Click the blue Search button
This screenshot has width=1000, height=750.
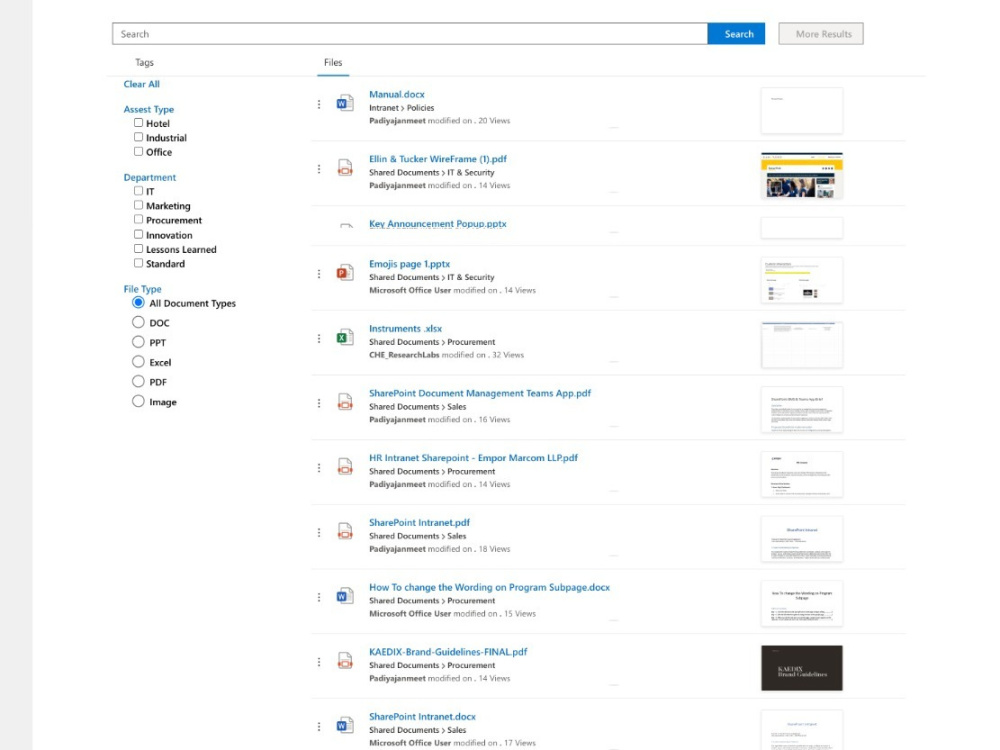[736, 34]
